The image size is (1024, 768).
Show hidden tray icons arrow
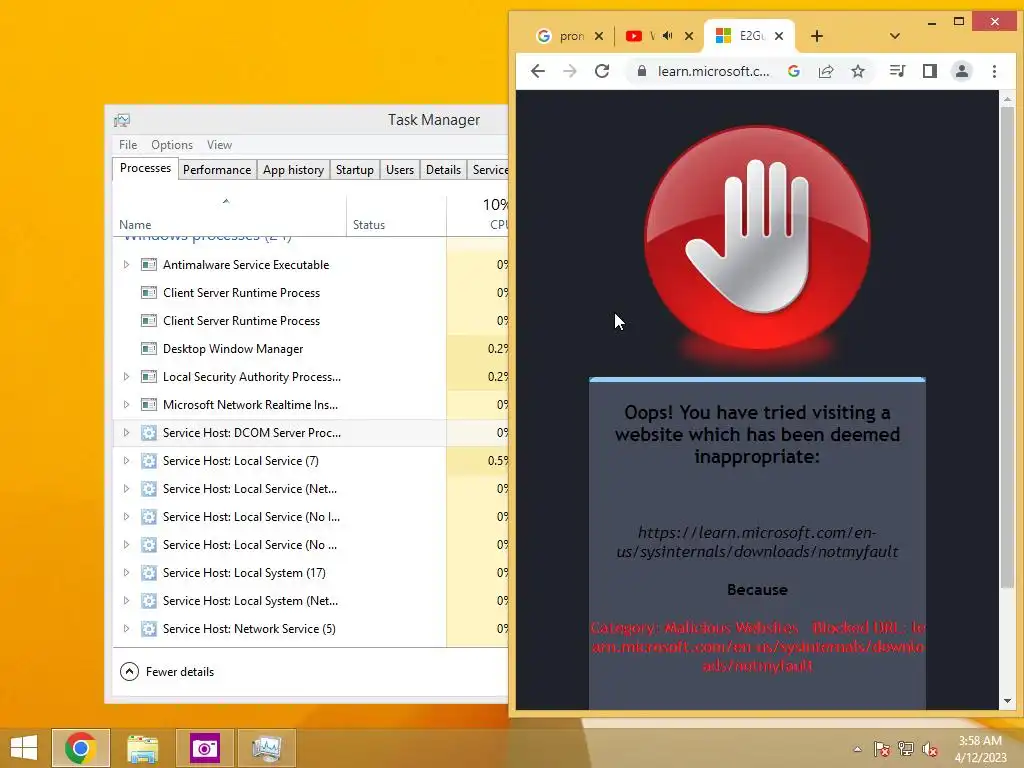[x=857, y=749]
